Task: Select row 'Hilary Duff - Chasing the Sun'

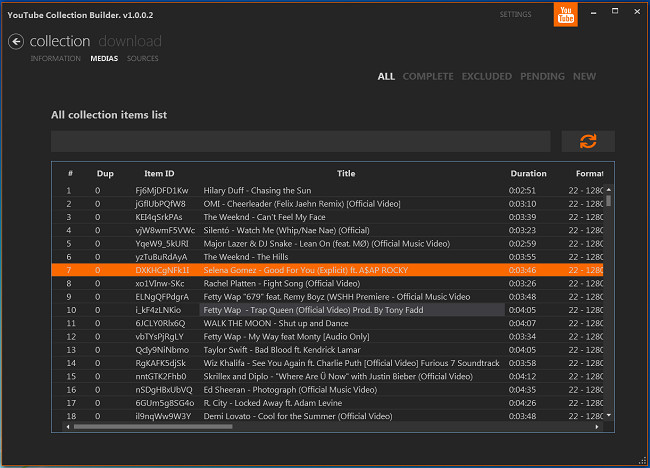Action: tap(327, 191)
